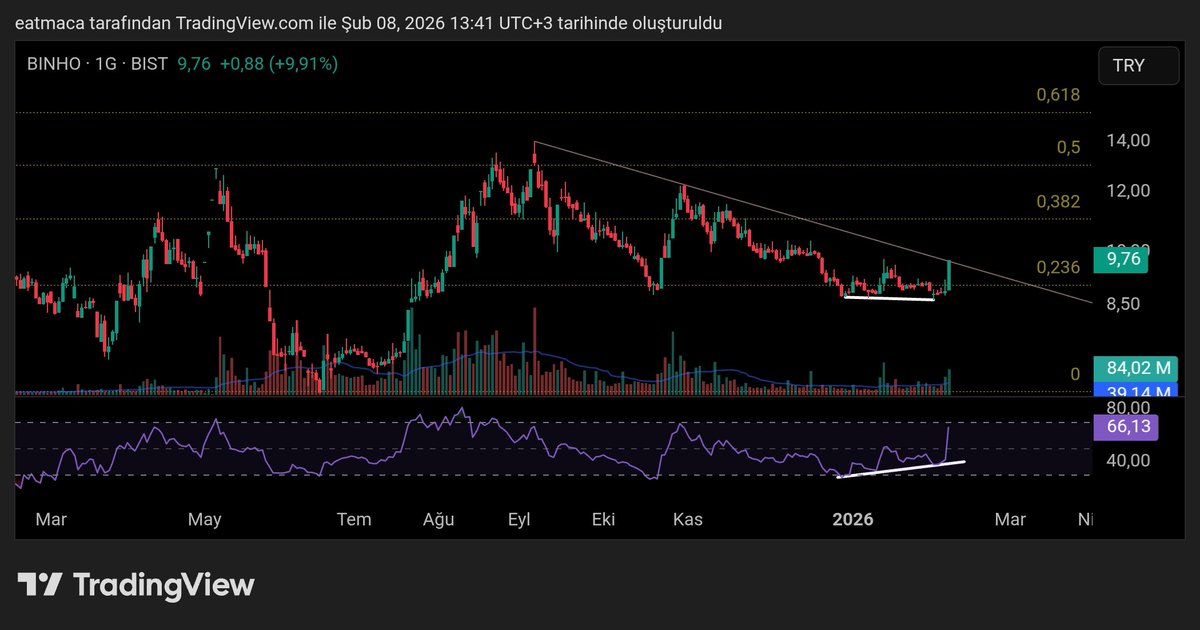
Task: Click the 8,50 price axis label
Action: [x=1125, y=303]
